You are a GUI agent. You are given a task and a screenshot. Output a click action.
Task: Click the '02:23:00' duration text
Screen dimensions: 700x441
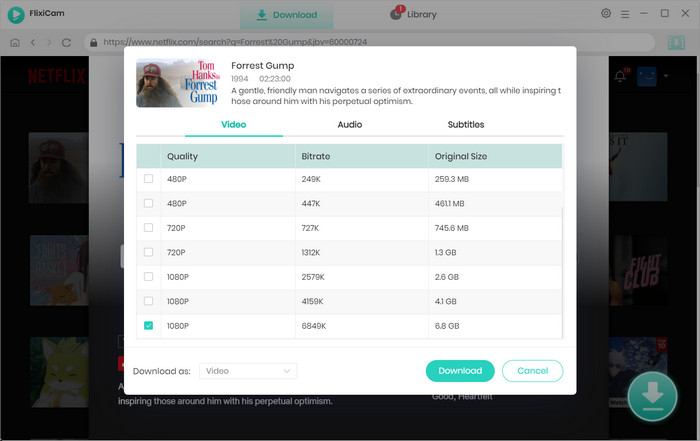coord(275,79)
